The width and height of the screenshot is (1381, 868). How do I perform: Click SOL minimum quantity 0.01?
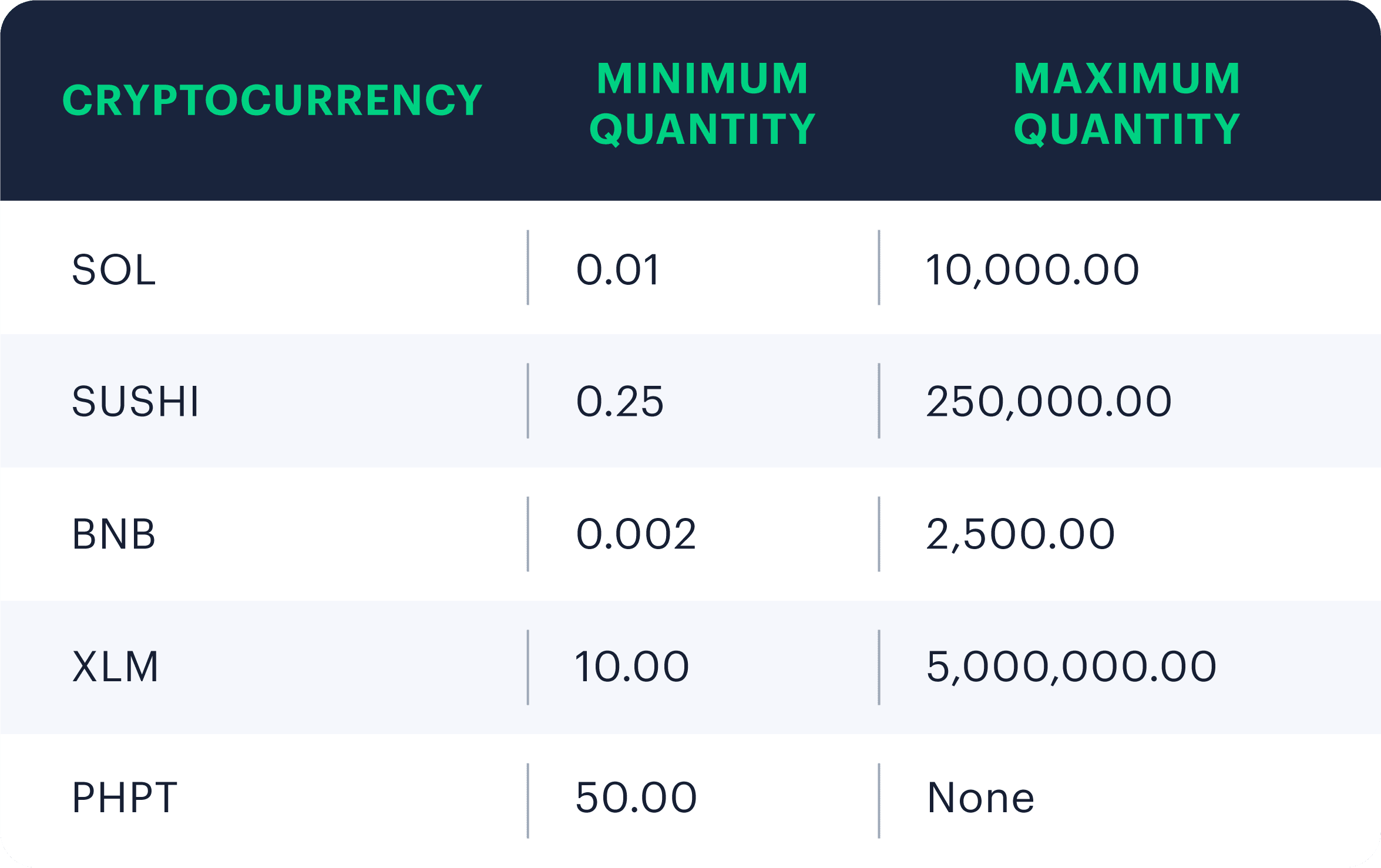point(618,270)
